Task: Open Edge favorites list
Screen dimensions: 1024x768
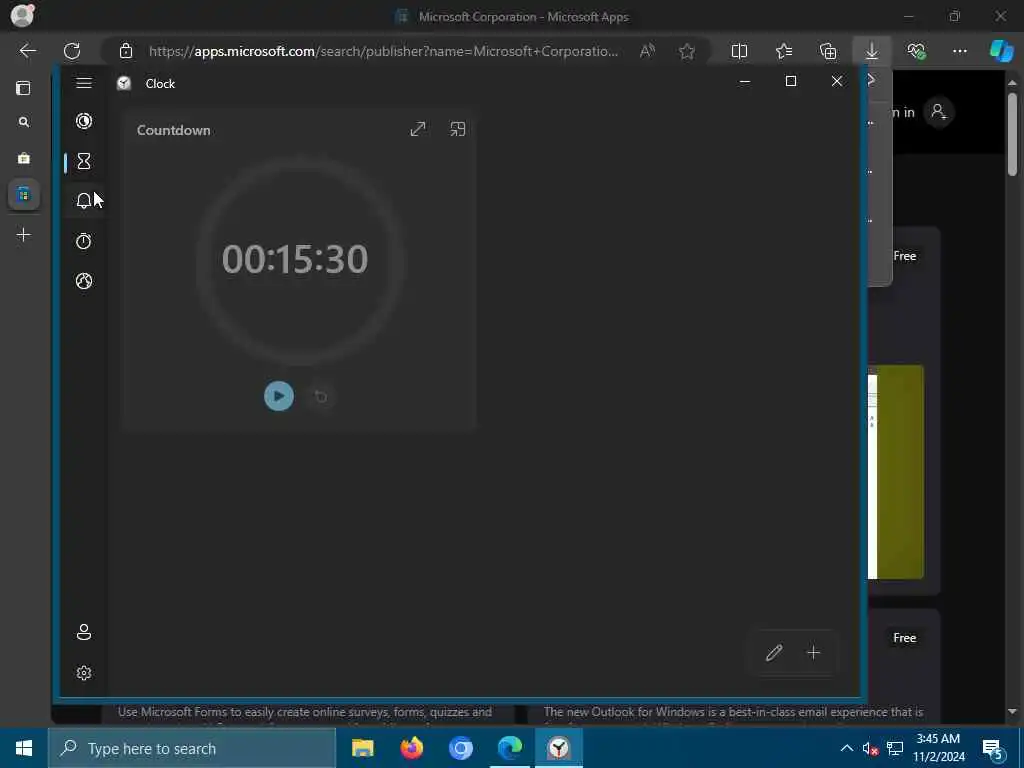Action: pyautogui.click(x=784, y=51)
